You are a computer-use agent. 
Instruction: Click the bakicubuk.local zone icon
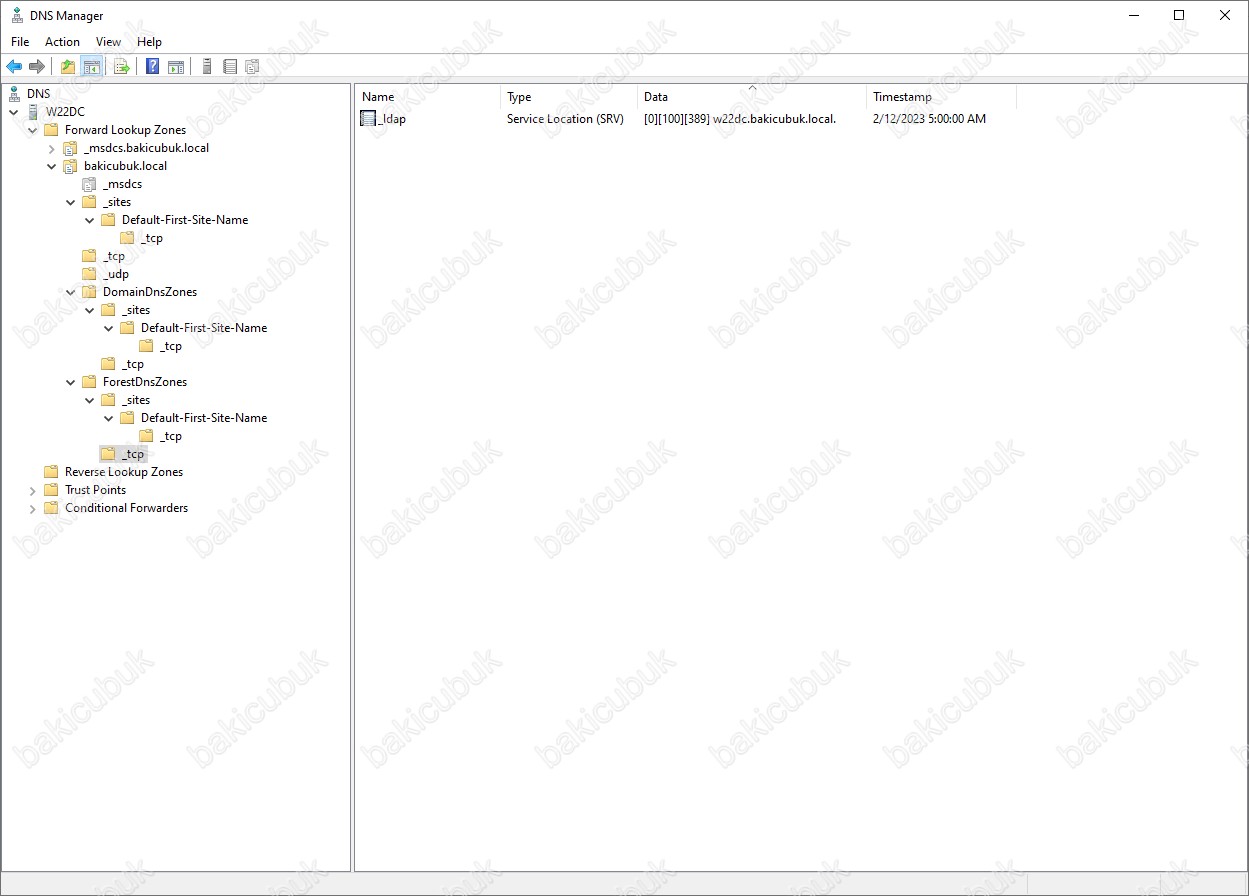(x=70, y=166)
